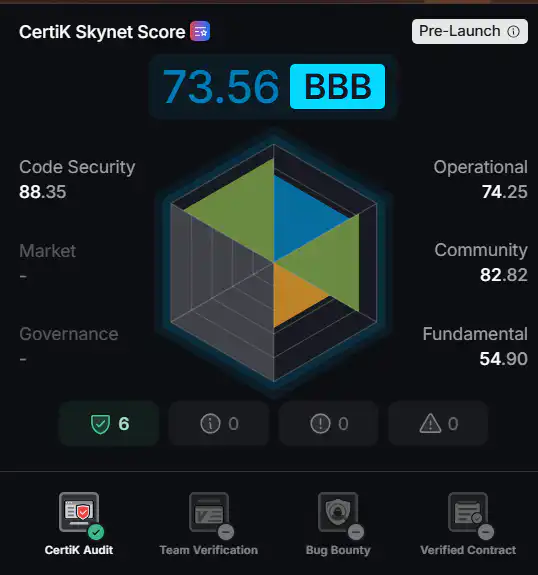The image size is (538, 575).
Task: Select the informational alerts circle-i counter
Action: (219, 424)
